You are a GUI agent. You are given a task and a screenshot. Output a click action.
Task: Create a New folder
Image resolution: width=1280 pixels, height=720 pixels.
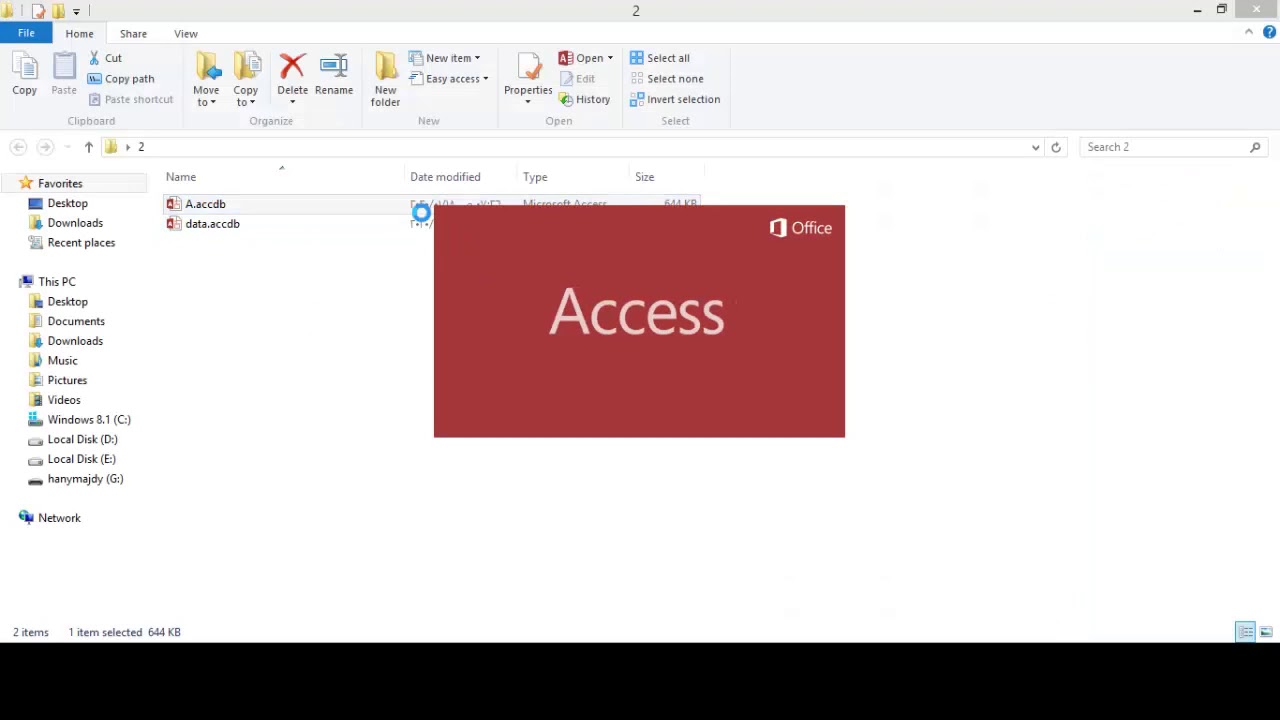pyautogui.click(x=385, y=80)
